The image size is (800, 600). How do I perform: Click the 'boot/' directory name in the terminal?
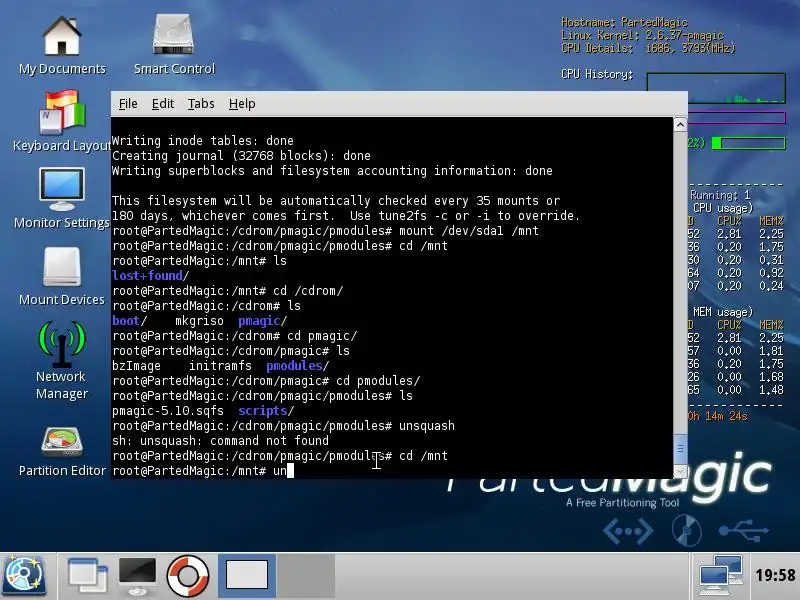click(x=130, y=321)
